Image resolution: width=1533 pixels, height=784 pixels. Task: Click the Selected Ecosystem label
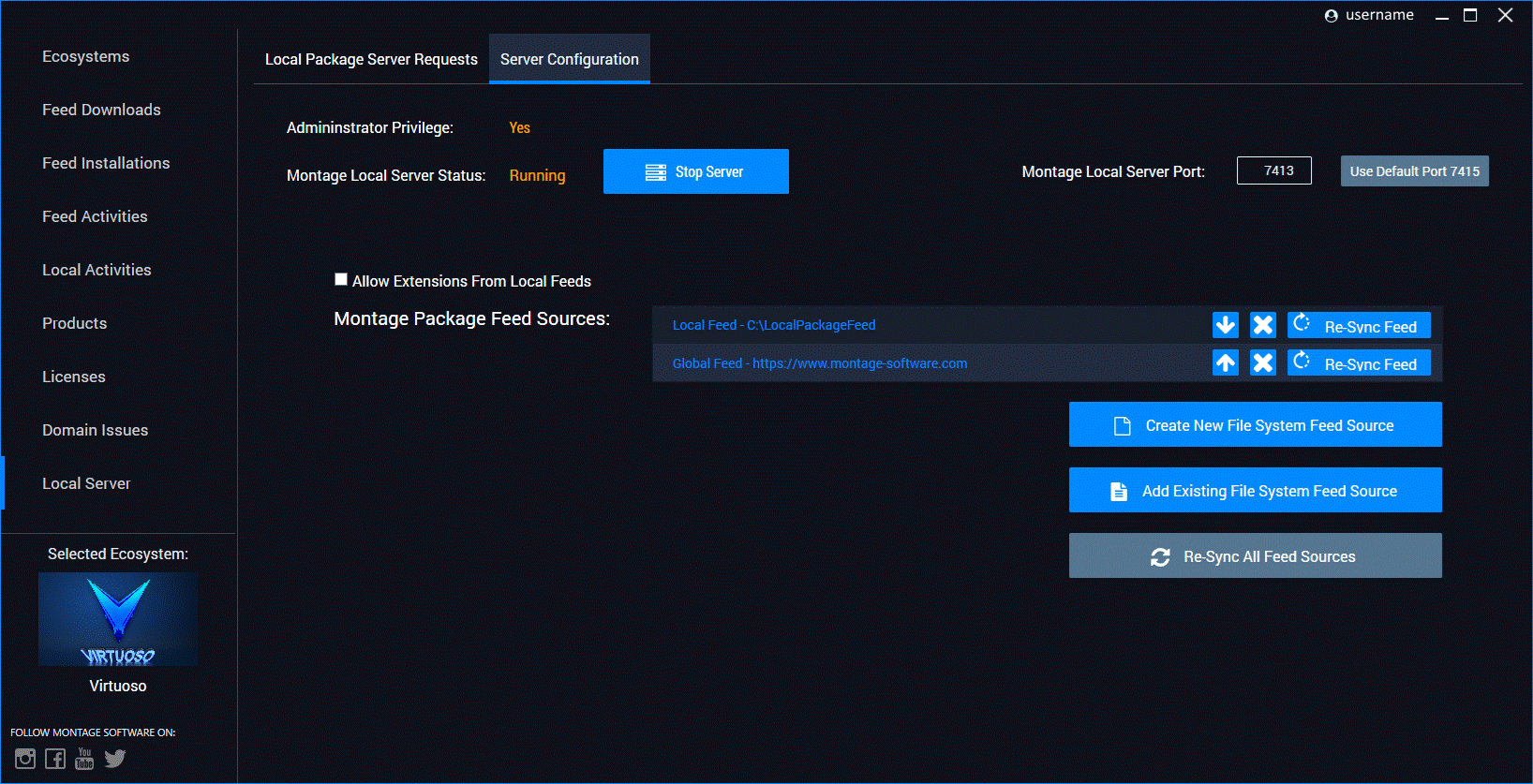[x=118, y=554]
